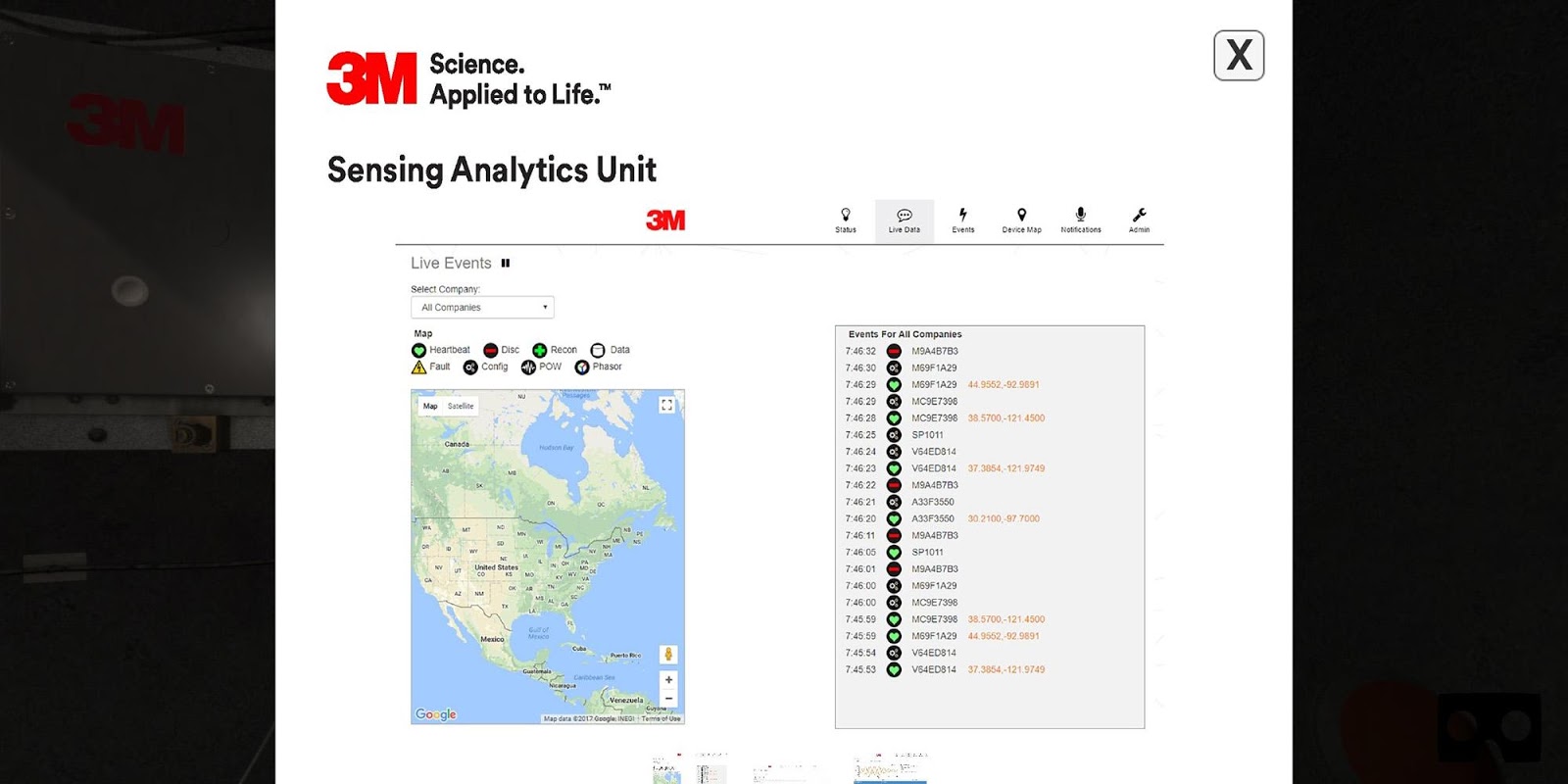Screen dimensions: 1568x784
Task: Click the Heartbeat legend icon
Action: pos(418,350)
